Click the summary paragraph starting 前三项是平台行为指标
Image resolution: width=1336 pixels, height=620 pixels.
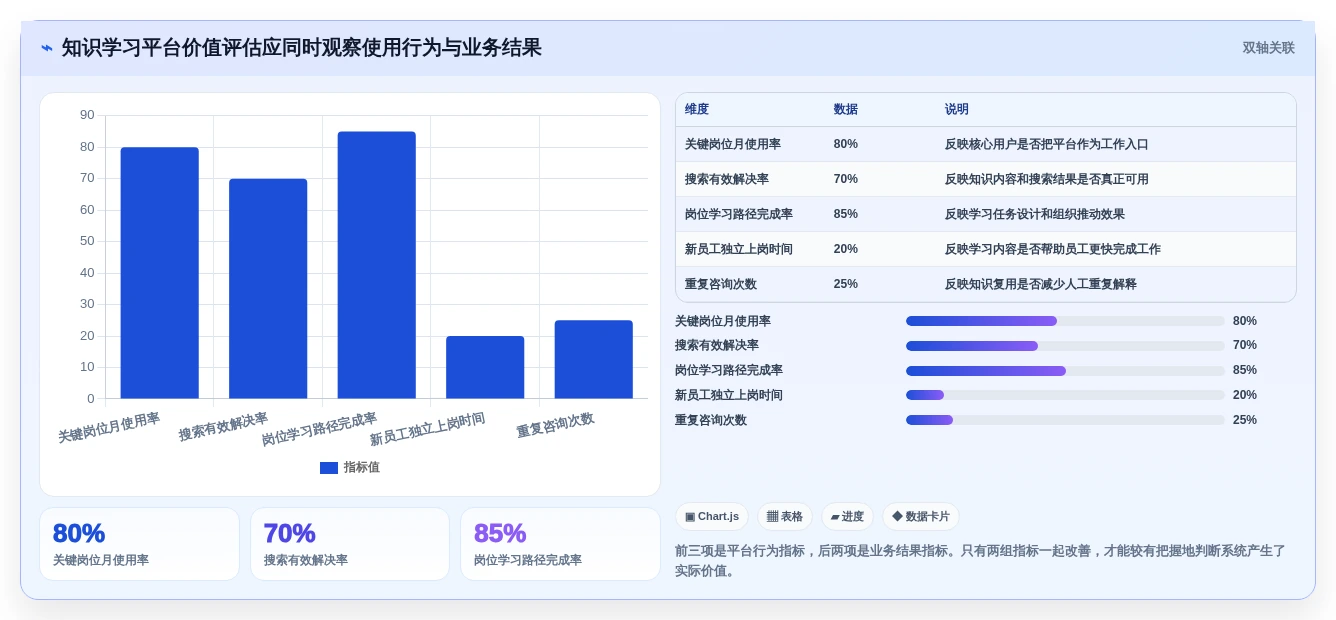pyautogui.click(x=980, y=561)
